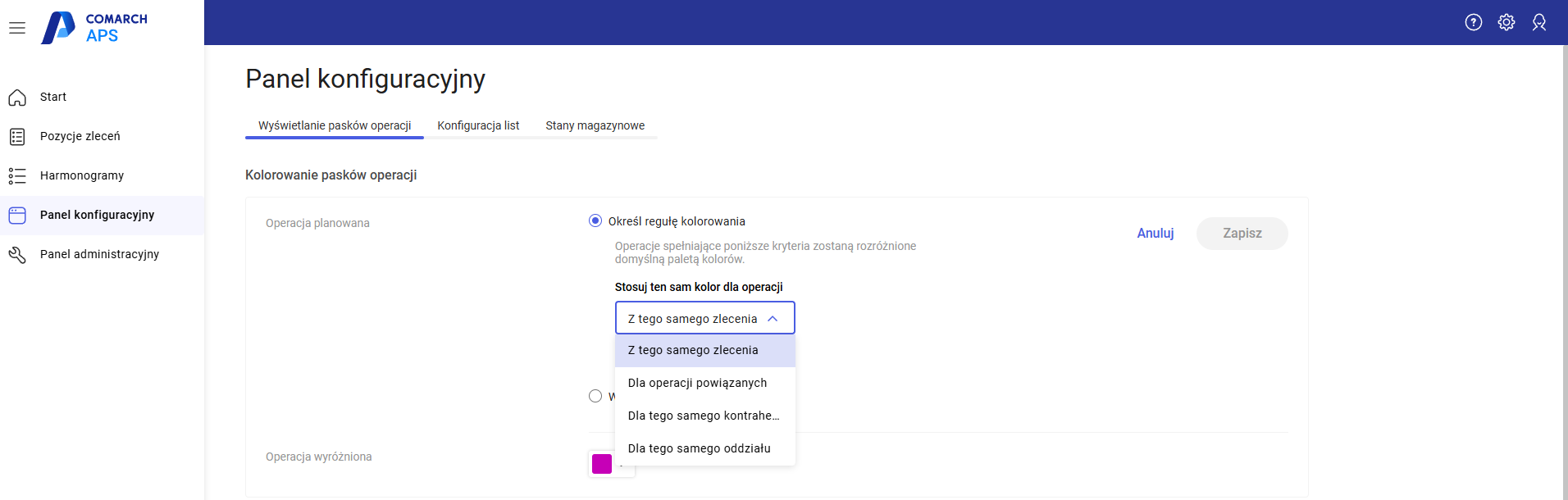Click the user profile icon

(1539, 22)
